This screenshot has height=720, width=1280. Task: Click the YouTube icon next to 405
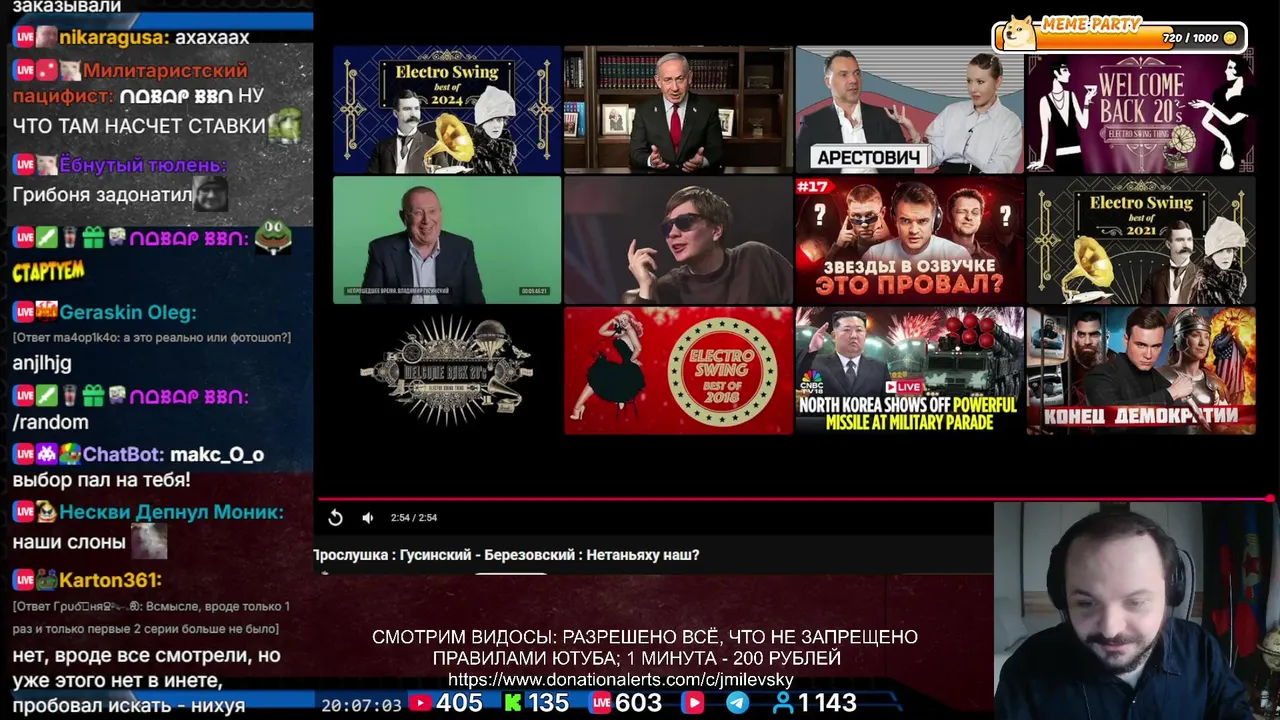click(421, 704)
